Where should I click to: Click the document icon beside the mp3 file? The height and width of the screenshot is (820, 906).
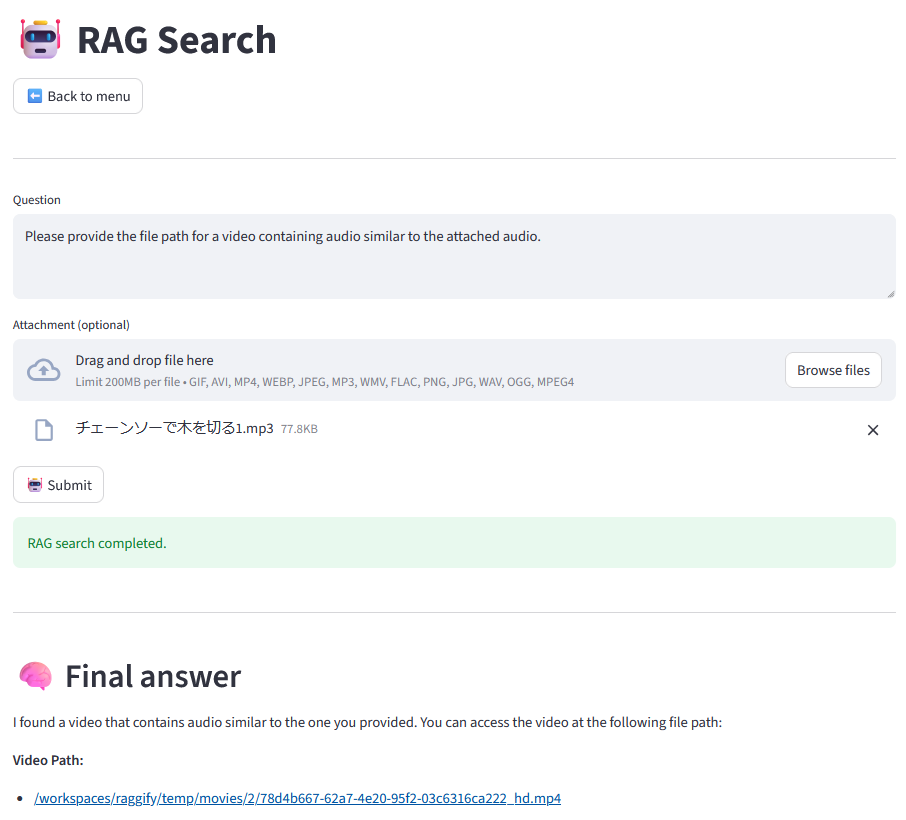(44, 430)
